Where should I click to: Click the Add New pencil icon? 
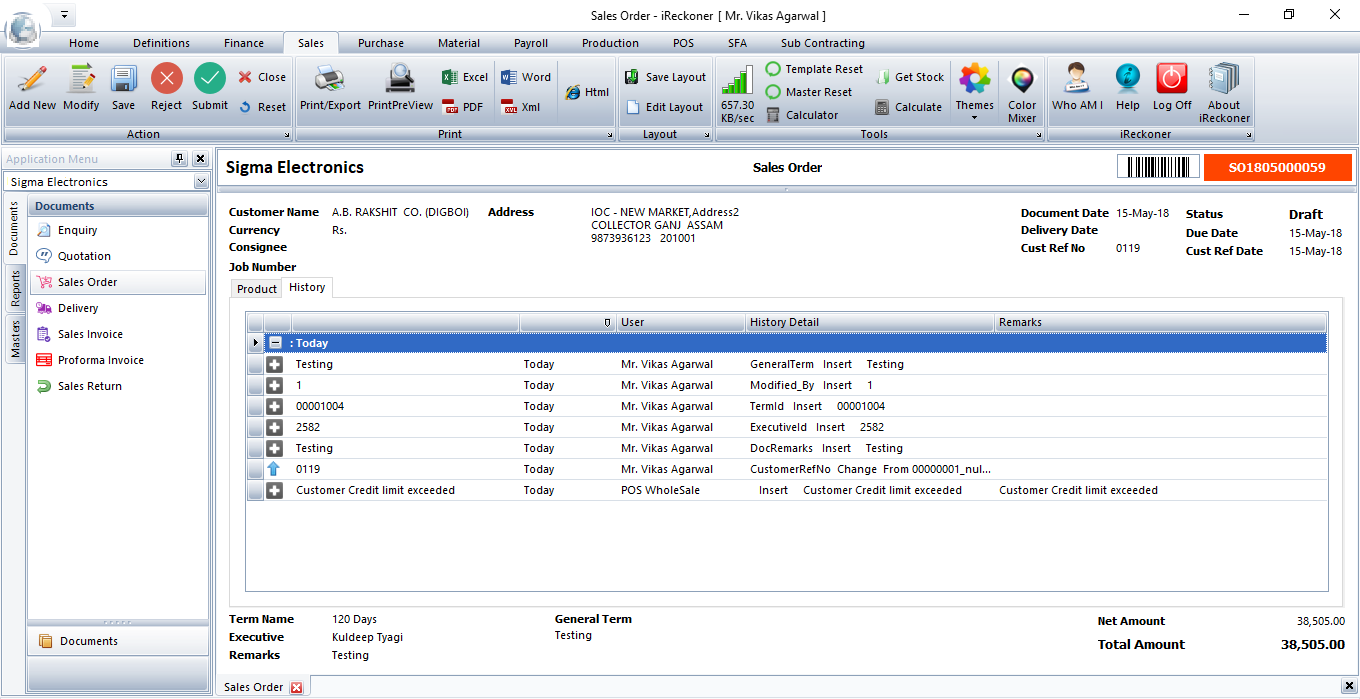click(32, 80)
